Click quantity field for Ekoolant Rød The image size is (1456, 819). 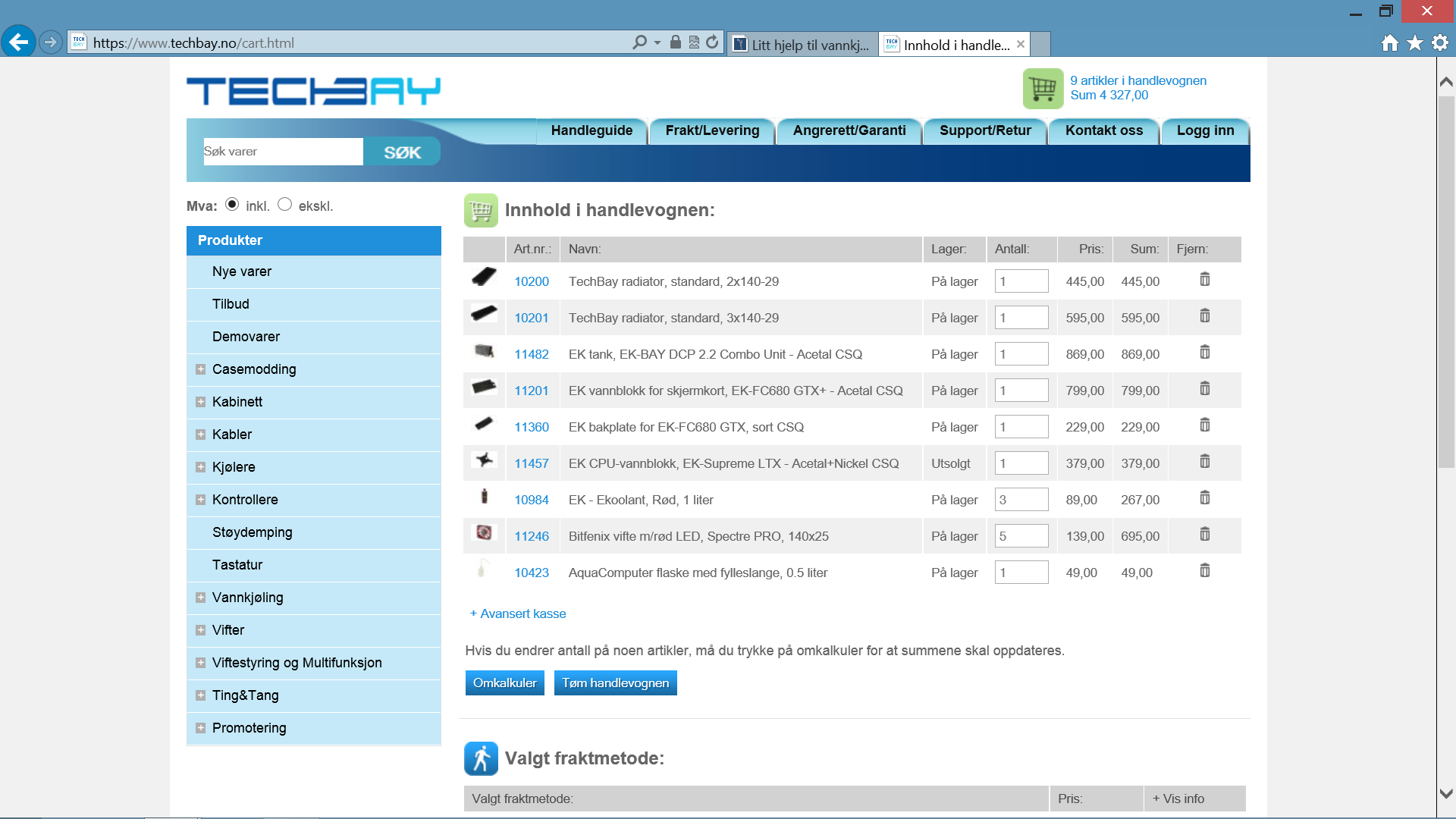(x=1021, y=500)
